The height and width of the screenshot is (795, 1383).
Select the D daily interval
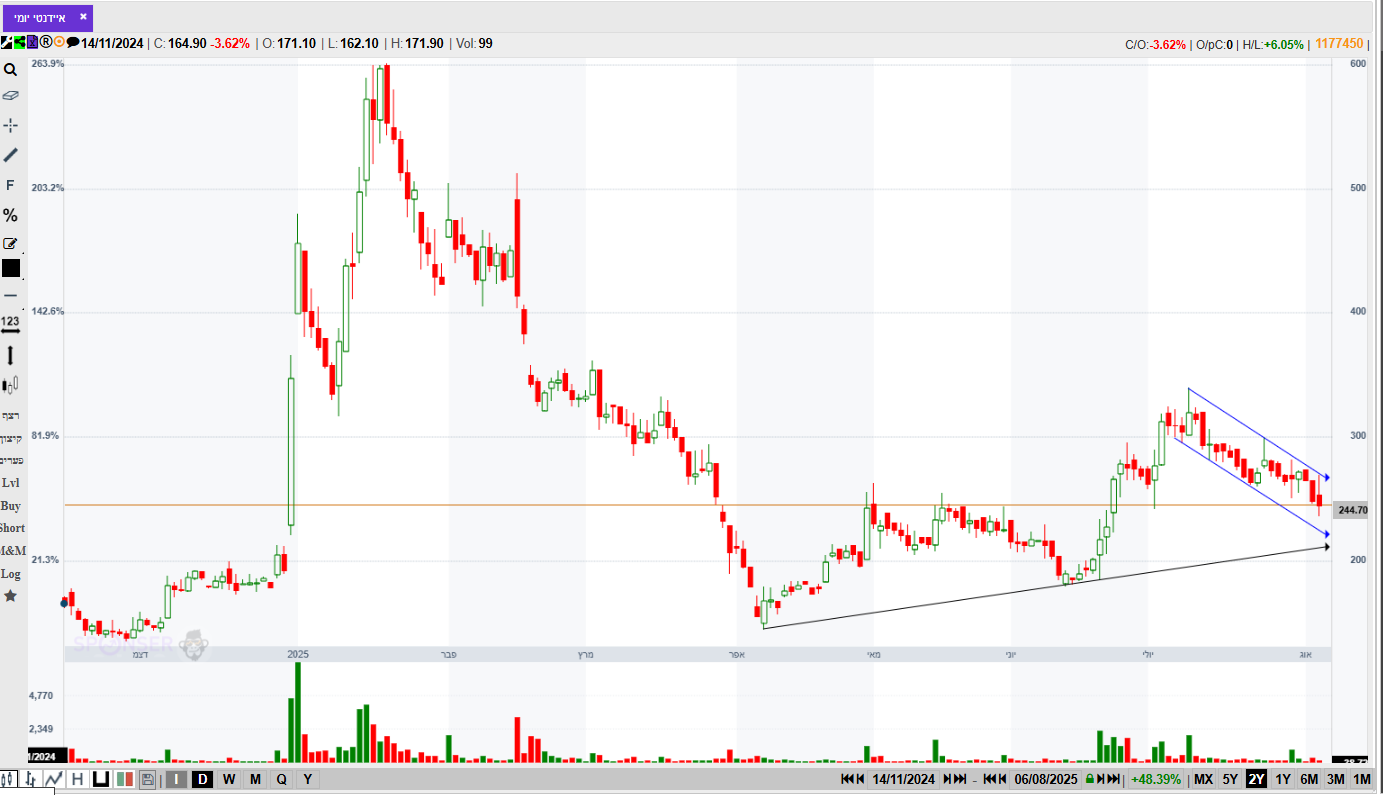pos(202,779)
